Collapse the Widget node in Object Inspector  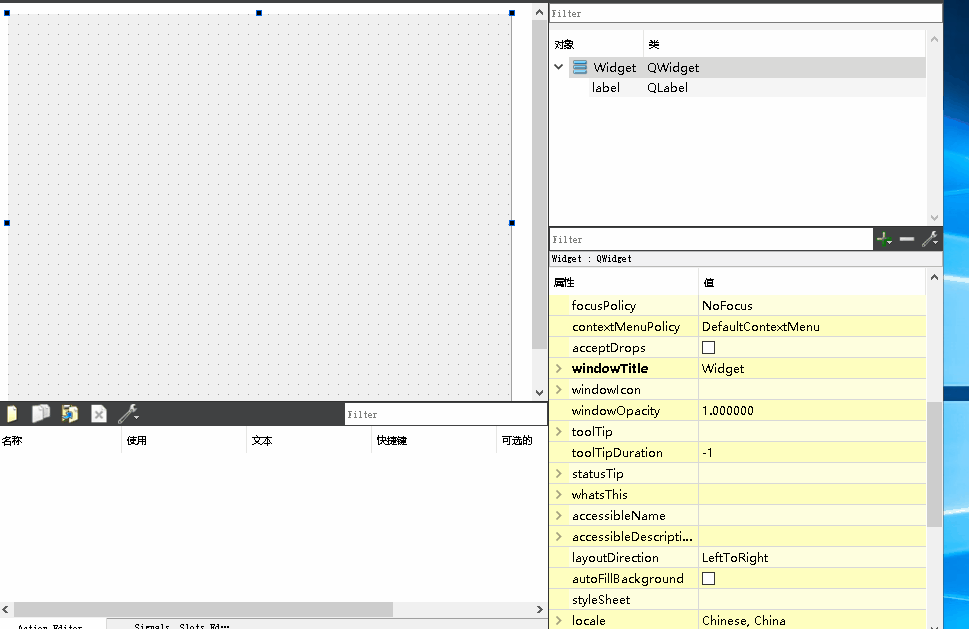click(x=559, y=67)
